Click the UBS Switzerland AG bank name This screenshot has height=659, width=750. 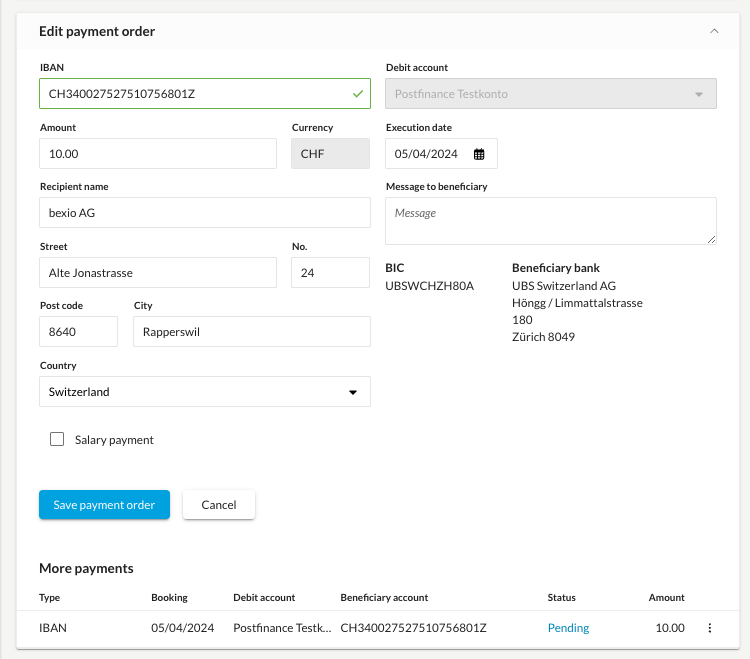[564, 286]
